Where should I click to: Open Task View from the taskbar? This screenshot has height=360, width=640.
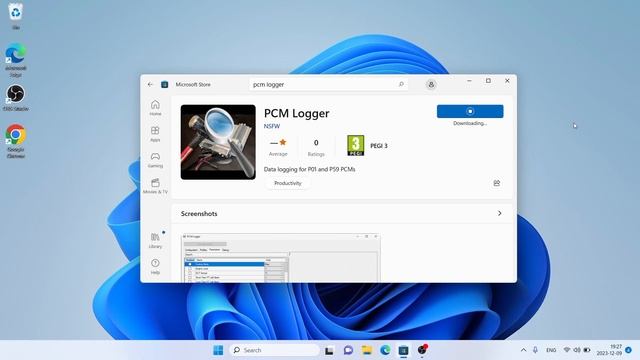[x=329, y=350]
